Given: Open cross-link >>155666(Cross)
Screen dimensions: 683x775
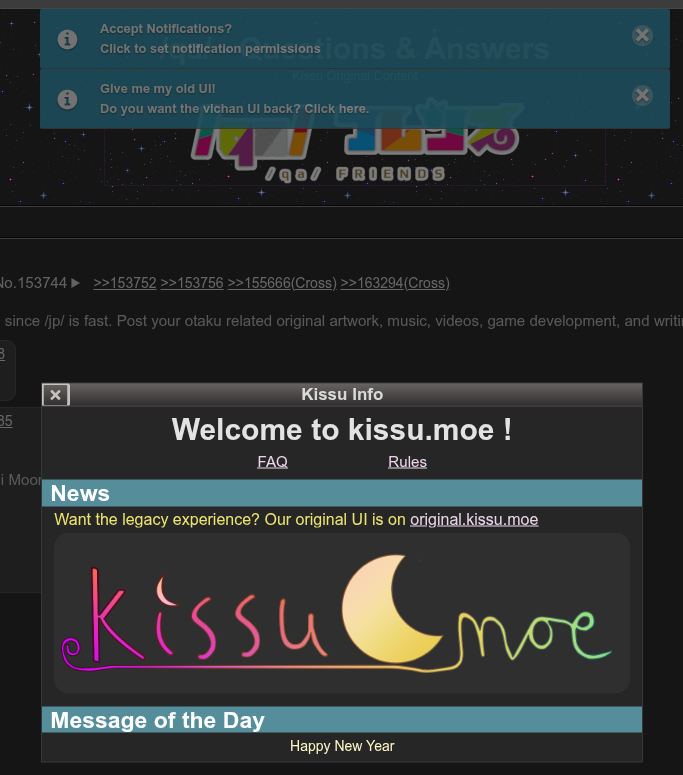Looking at the screenshot, I should click(282, 283).
